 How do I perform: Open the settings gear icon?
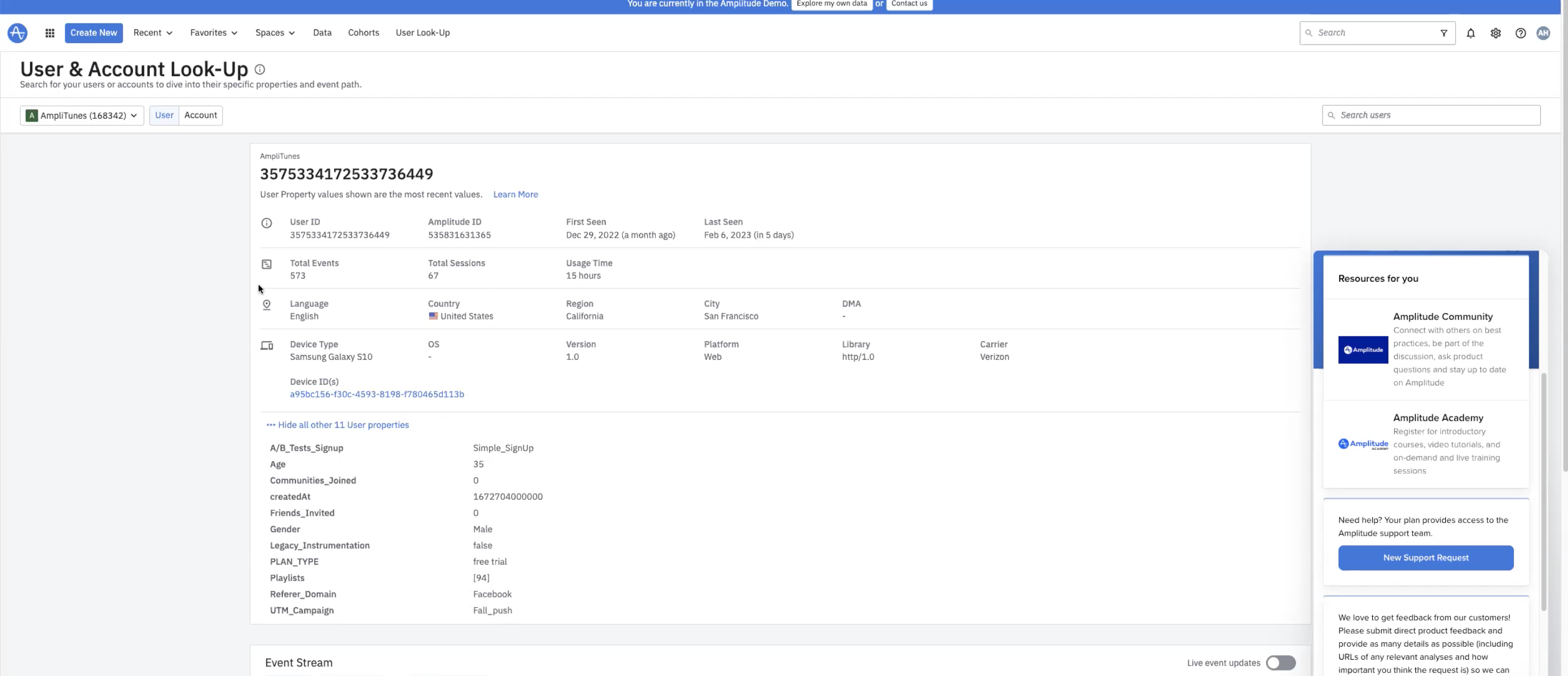1495,33
